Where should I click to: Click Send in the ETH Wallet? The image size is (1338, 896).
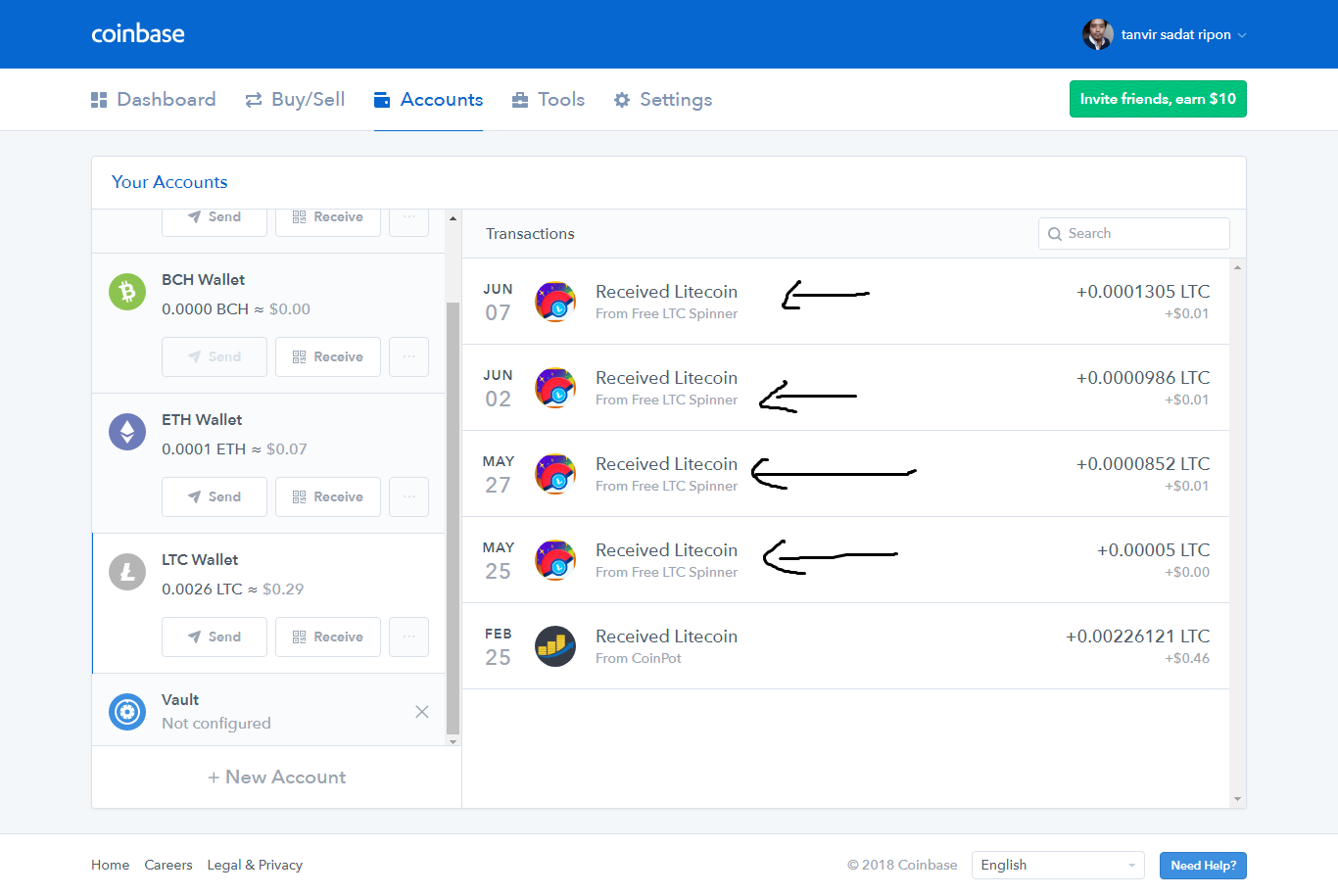pyautogui.click(x=215, y=497)
